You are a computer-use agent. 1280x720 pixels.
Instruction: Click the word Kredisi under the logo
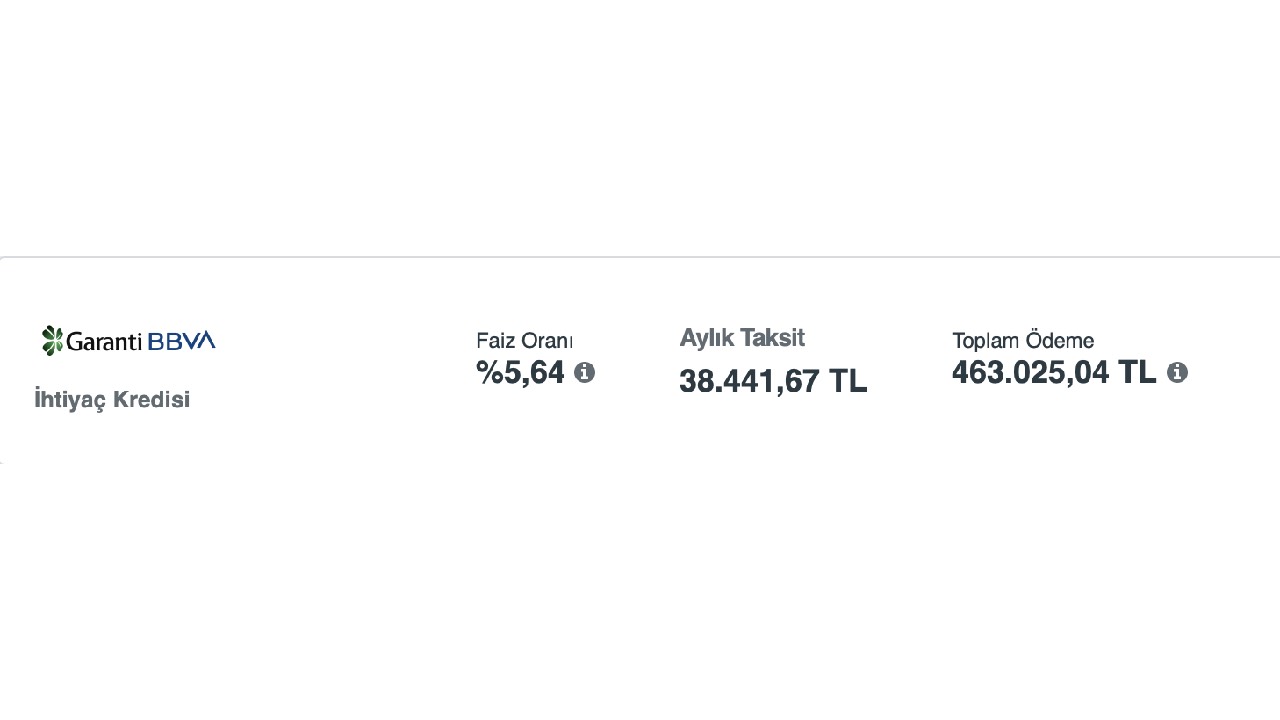tap(151, 399)
